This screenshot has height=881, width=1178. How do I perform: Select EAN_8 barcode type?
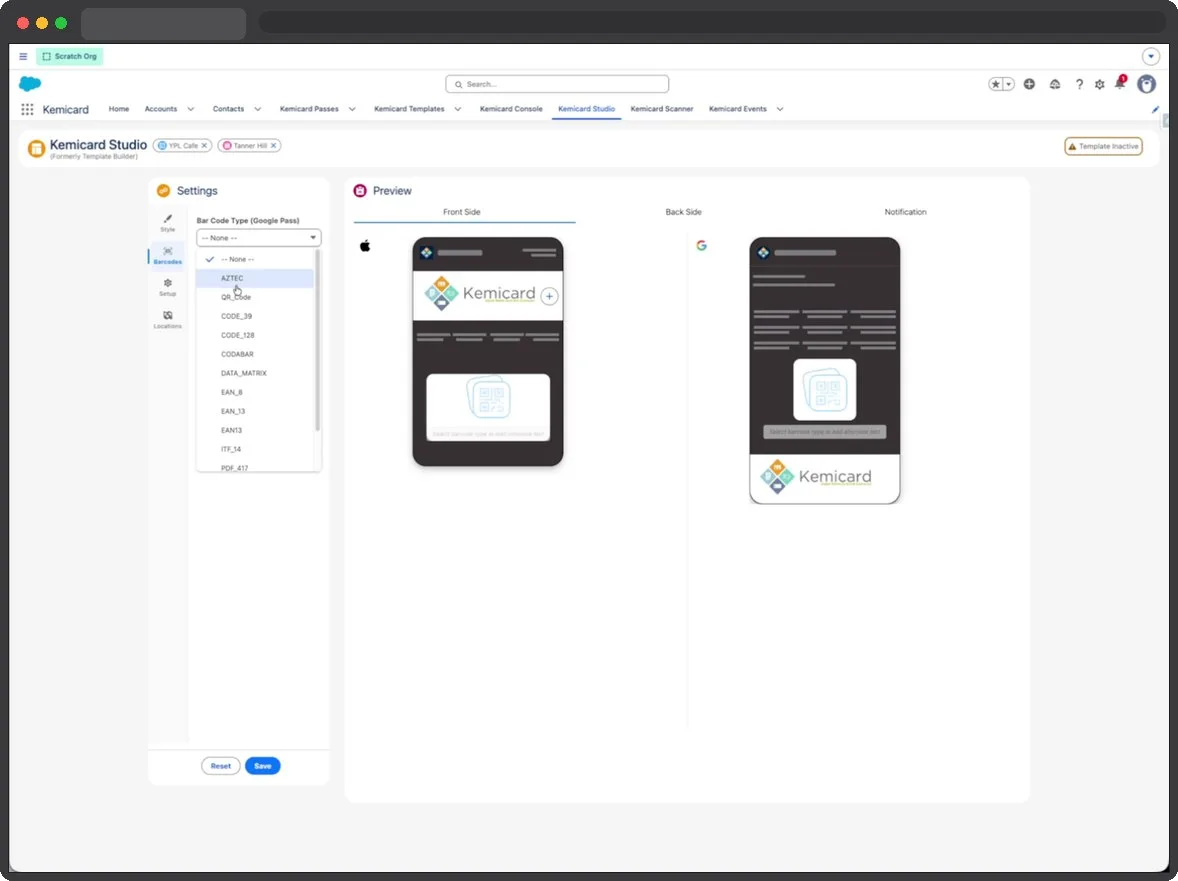(x=255, y=392)
